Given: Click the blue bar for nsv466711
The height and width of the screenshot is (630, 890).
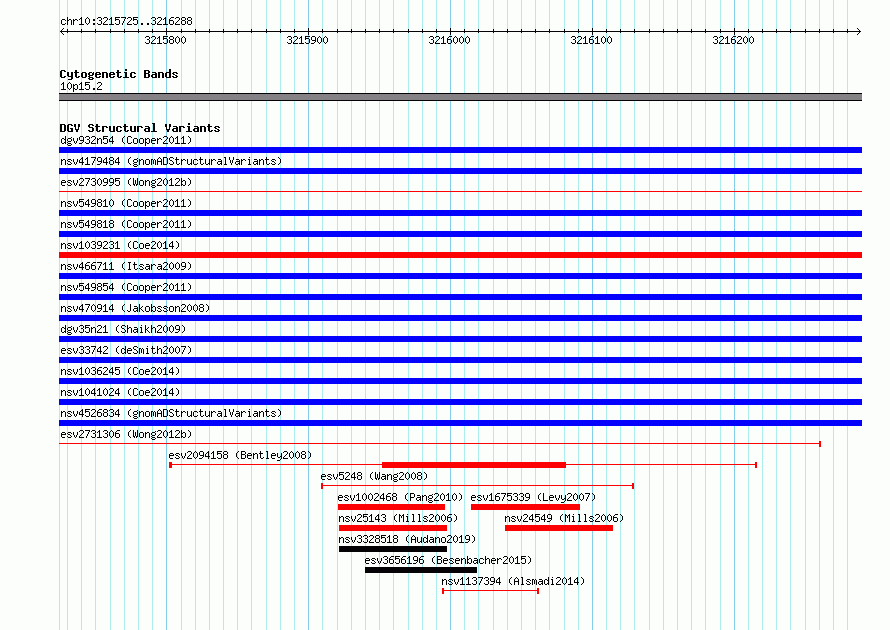Looking at the screenshot, I should click(460, 276).
